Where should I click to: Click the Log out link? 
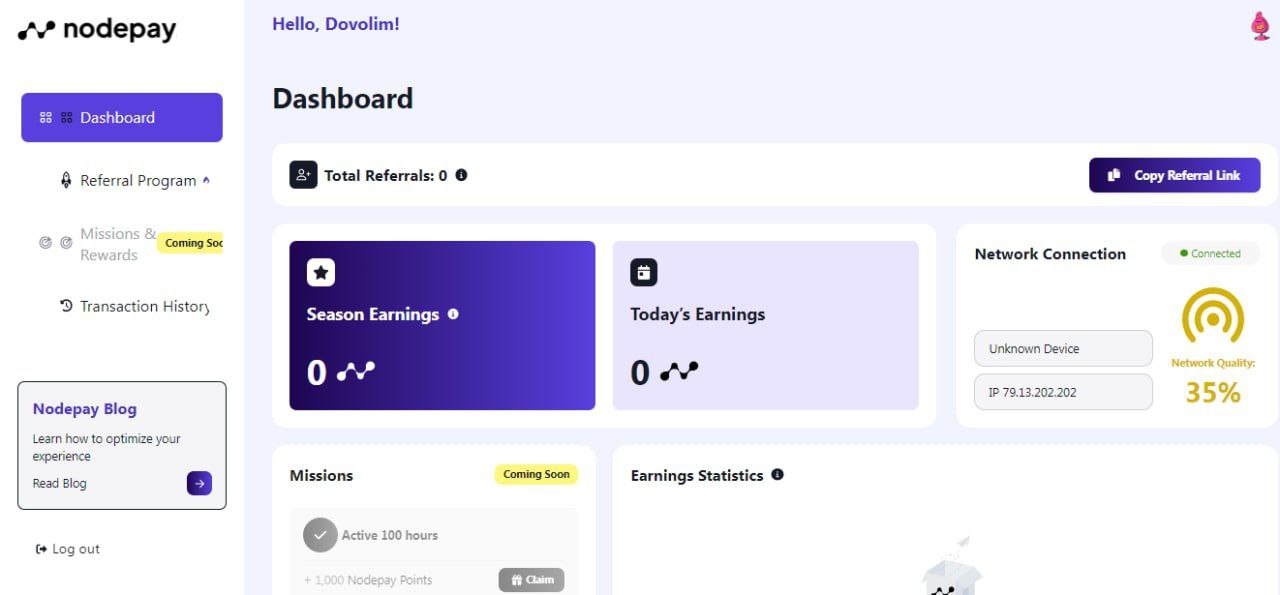(68, 549)
